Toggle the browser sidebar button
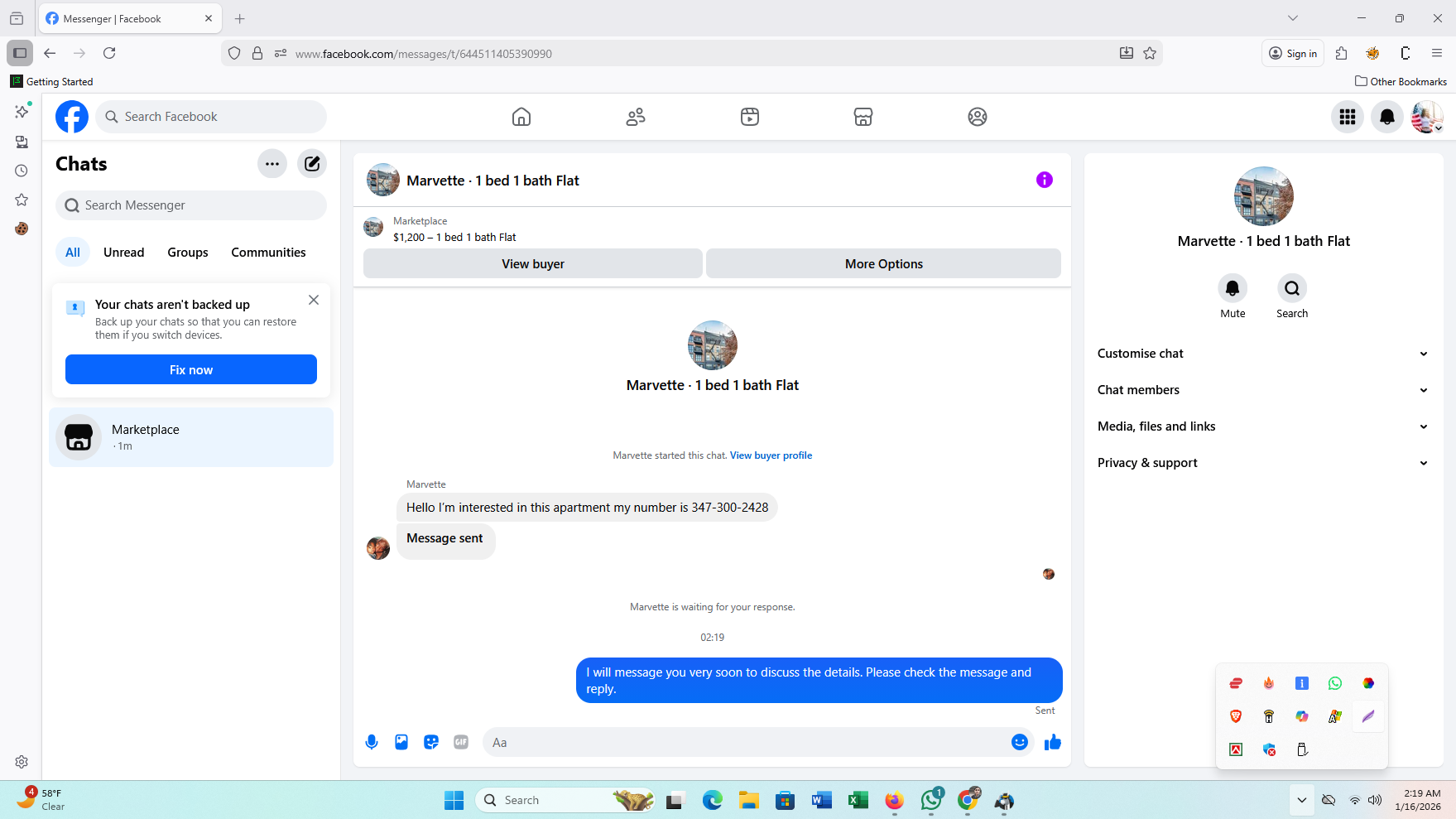 (x=20, y=53)
